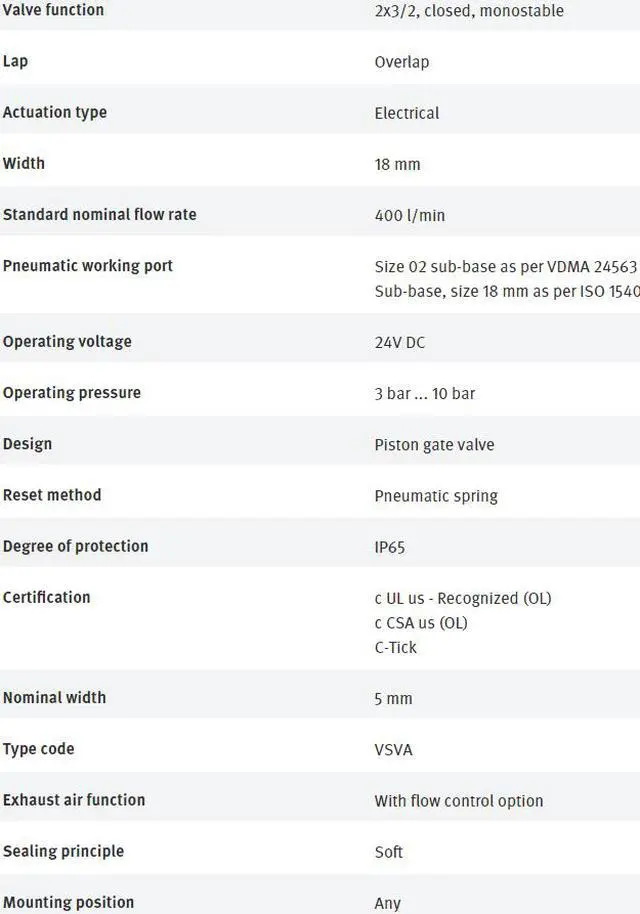Viewport: 640px width, 914px height.
Task: Click the value '2x3/2, closed, monostable'
Action: click(469, 11)
